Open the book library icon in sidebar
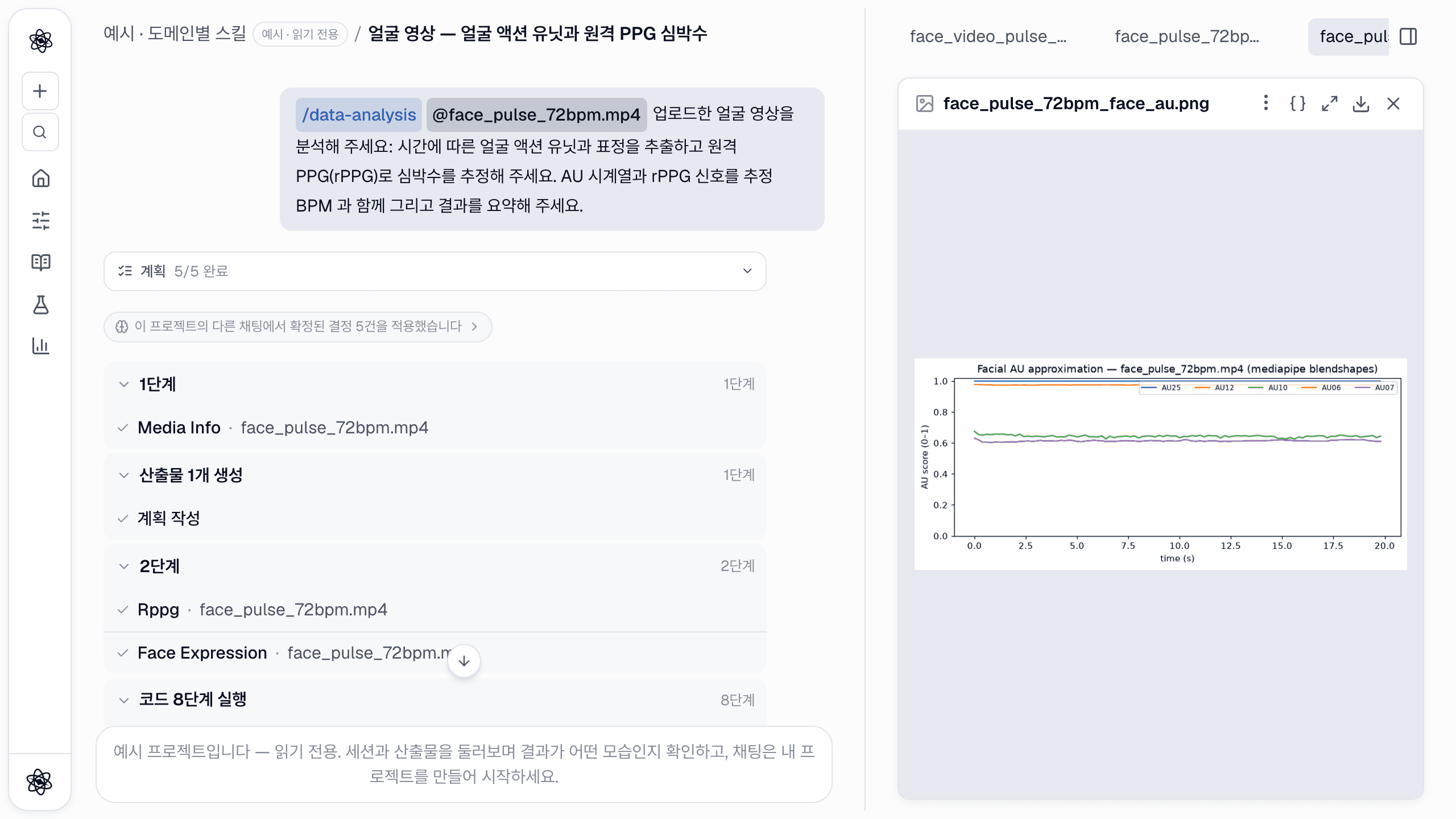The height and width of the screenshot is (819, 1456). (40, 262)
